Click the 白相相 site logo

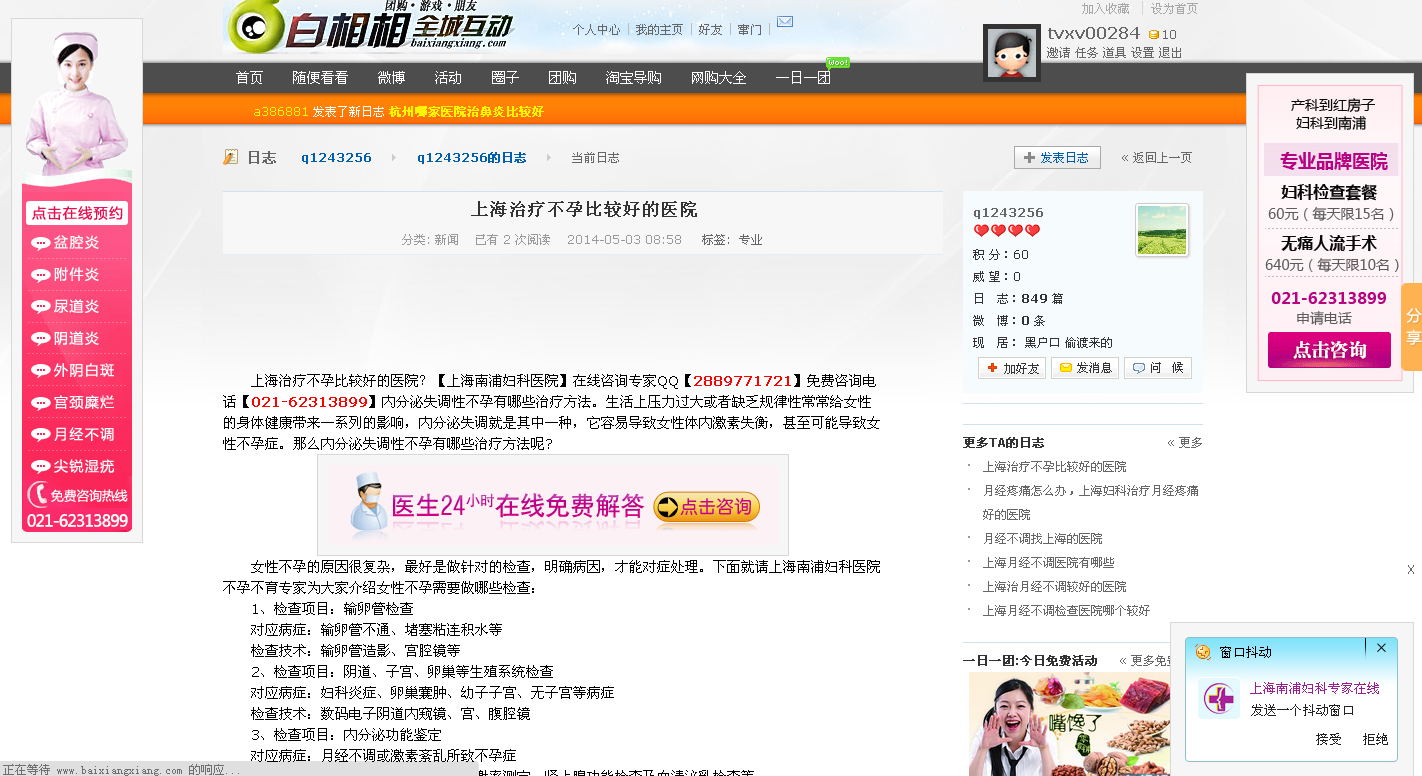[330, 27]
